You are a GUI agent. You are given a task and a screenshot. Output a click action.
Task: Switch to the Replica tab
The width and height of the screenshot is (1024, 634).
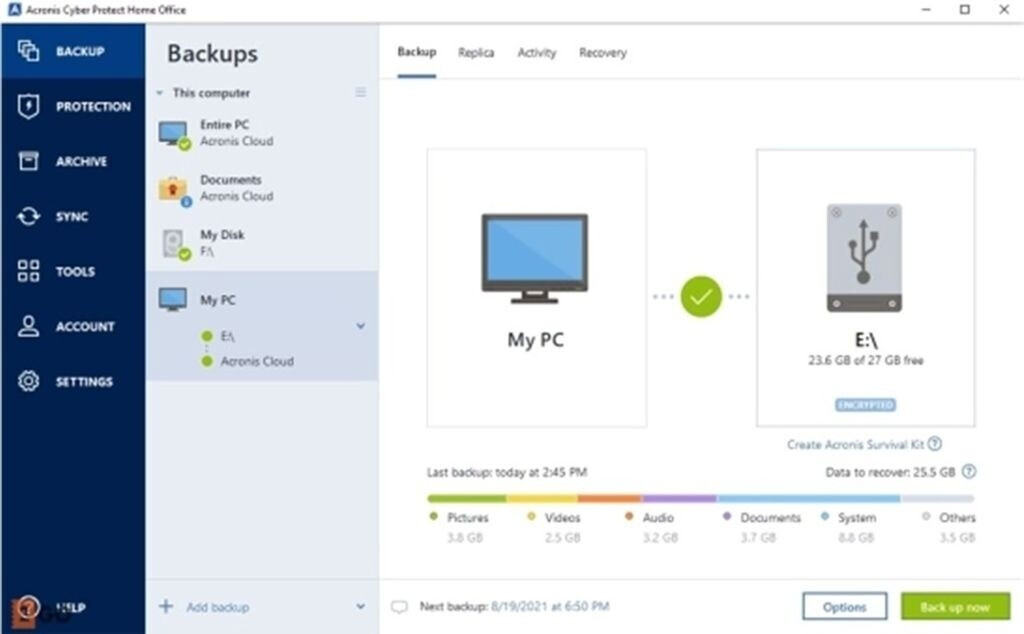pyautogui.click(x=476, y=53)
